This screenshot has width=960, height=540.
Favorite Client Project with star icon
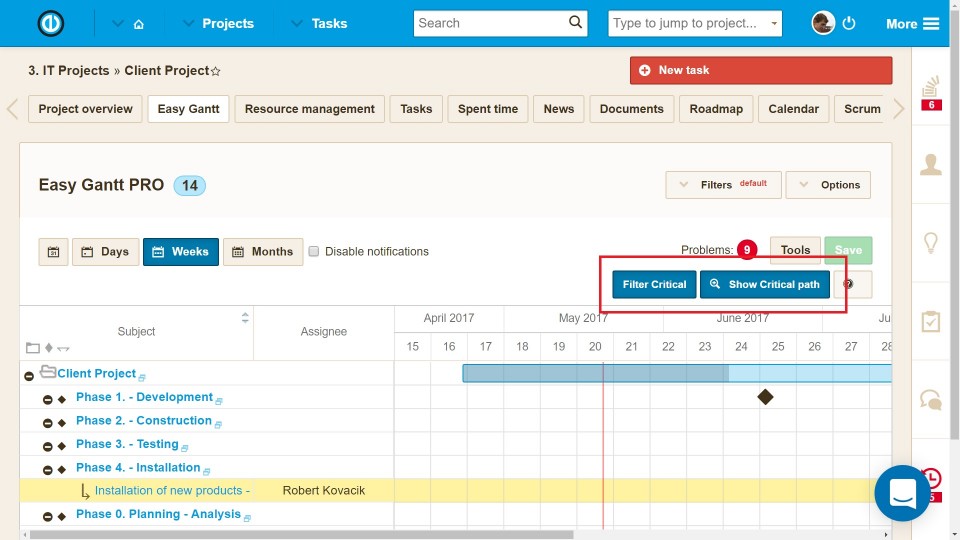tap(216, 72)
